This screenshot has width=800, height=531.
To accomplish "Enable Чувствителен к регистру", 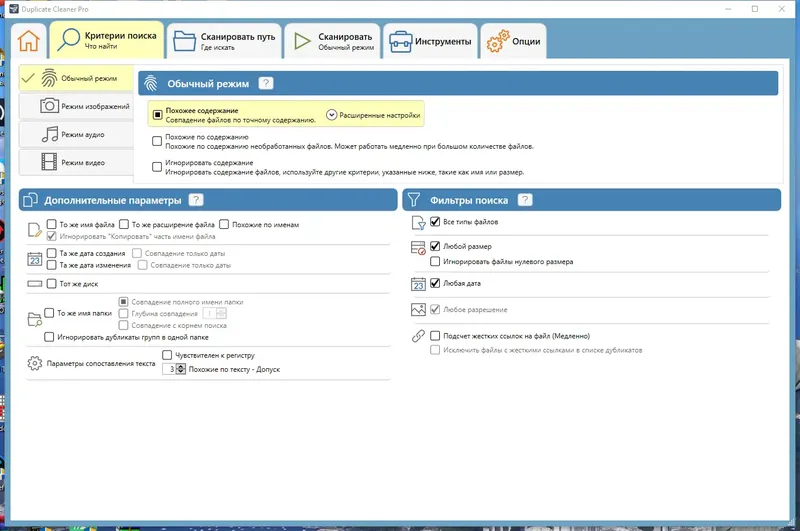I will (167, 355).
